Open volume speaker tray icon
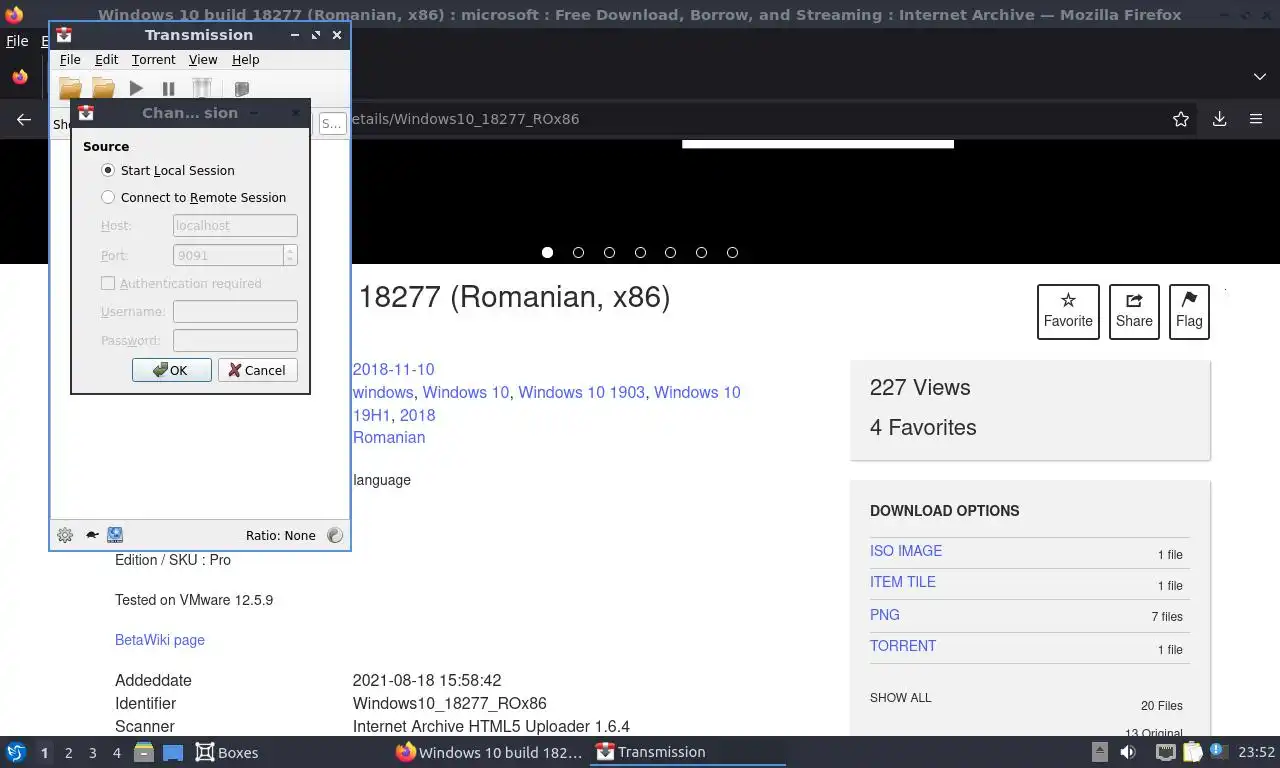 point(1128,752)
